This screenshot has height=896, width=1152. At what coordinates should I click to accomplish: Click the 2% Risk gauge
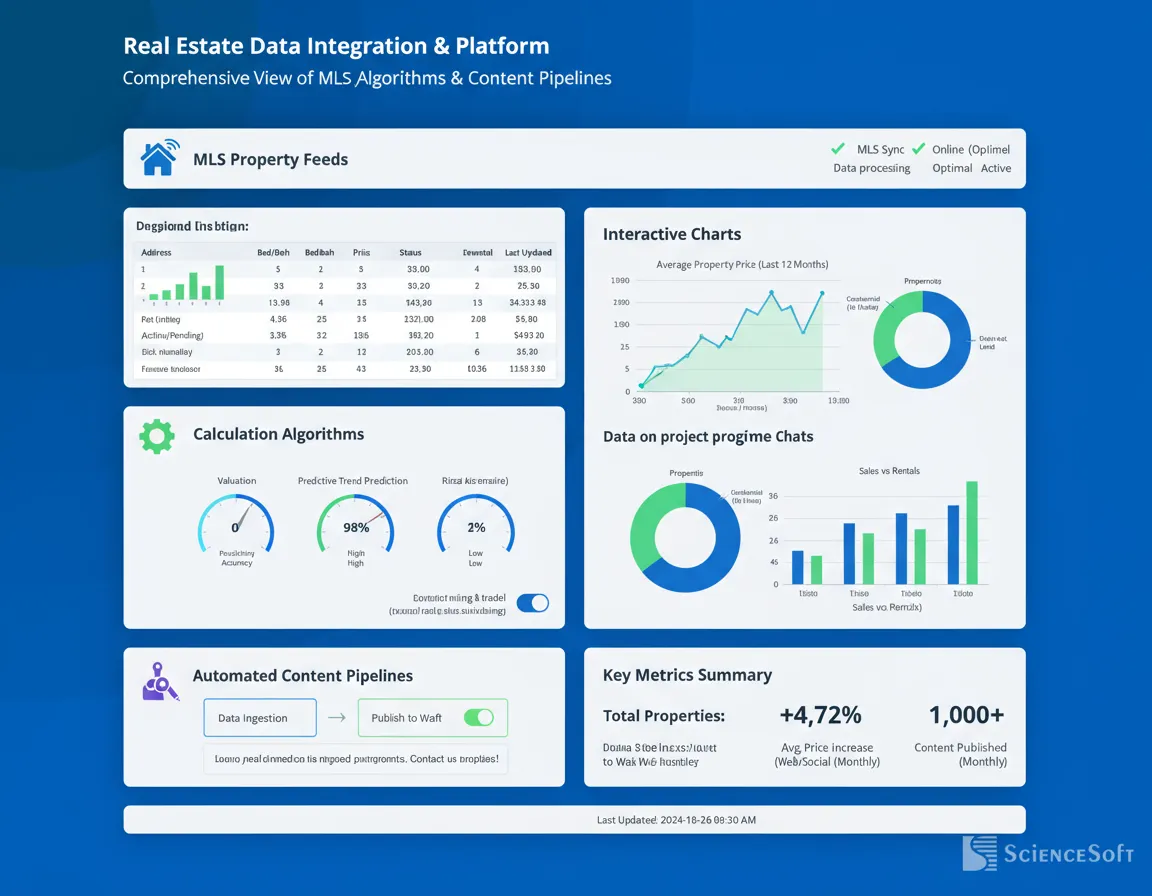475,525
